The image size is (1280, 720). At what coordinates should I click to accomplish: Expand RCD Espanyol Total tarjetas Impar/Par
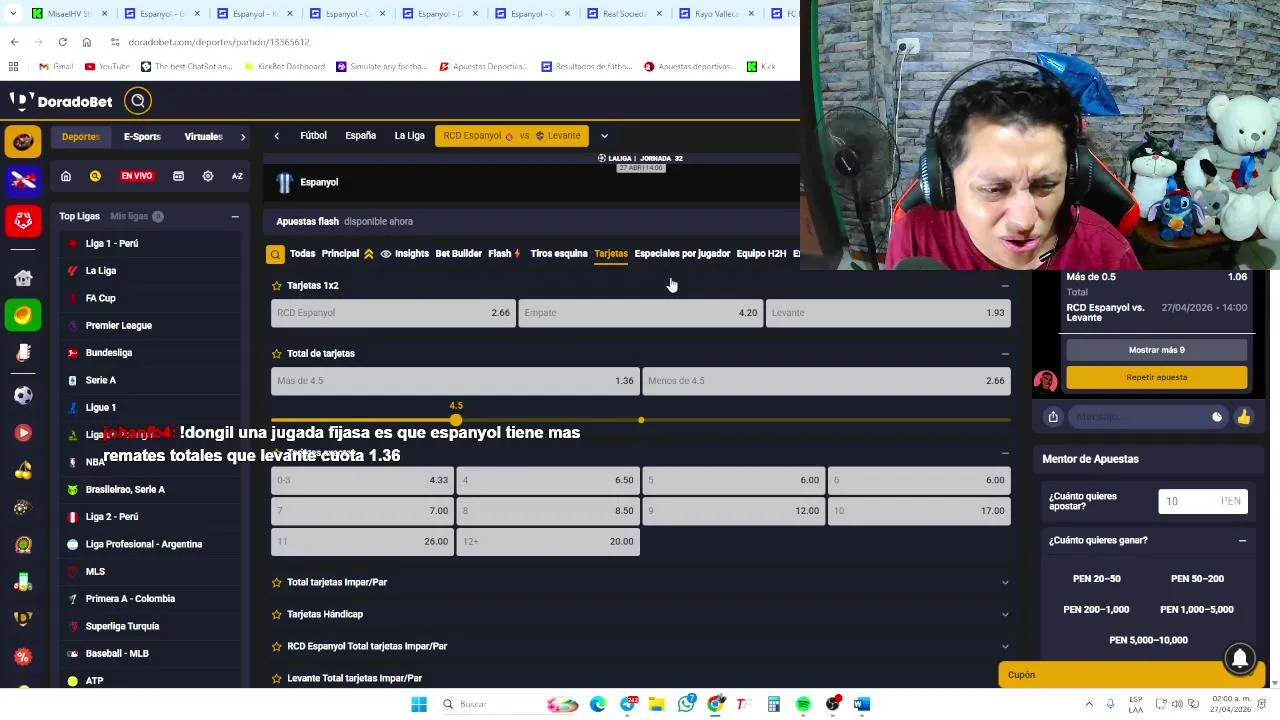1005,646
